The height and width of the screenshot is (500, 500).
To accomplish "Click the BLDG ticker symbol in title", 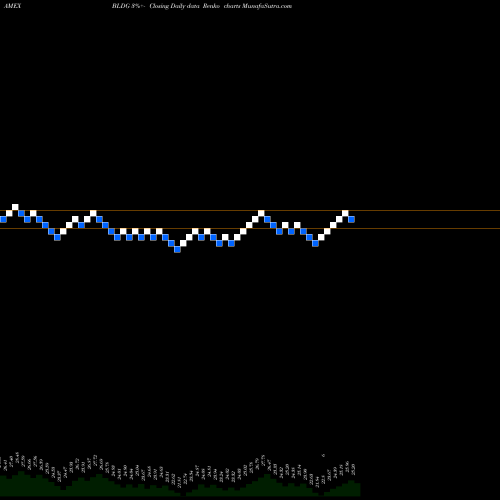I will [x=121, y=6].
